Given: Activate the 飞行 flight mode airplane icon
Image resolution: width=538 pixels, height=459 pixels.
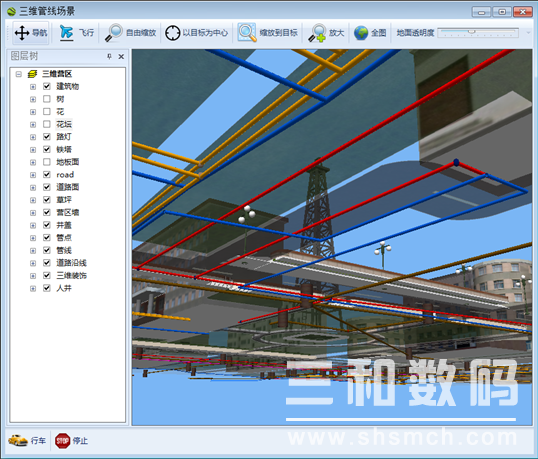Looking at the screenshot, I should [x=66, y=33].
